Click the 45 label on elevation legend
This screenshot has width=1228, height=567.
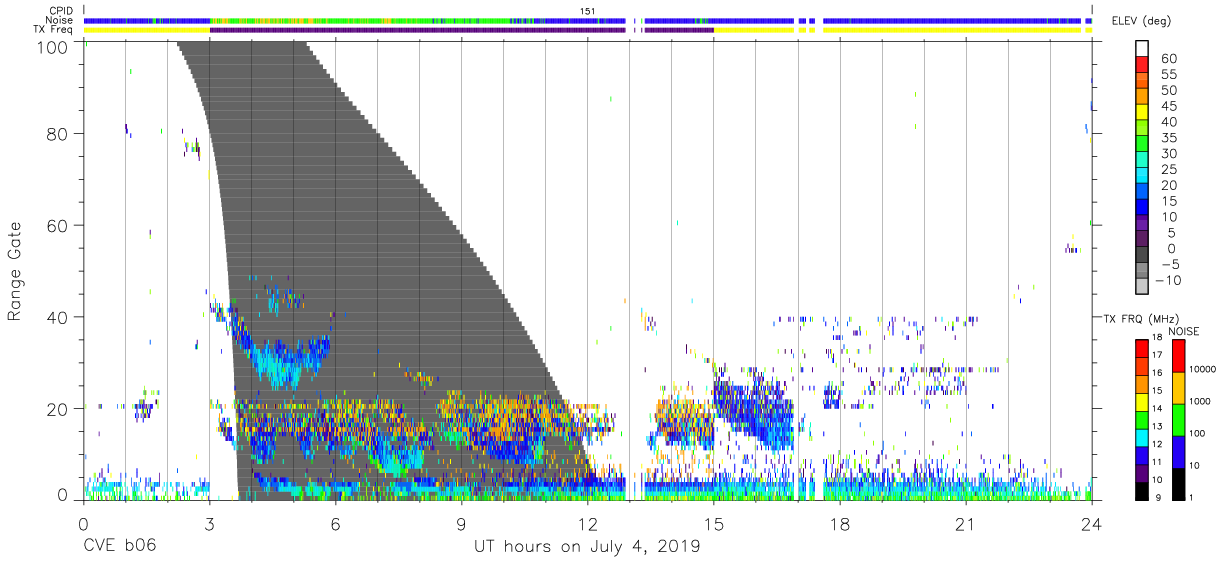coord(1169,106)
